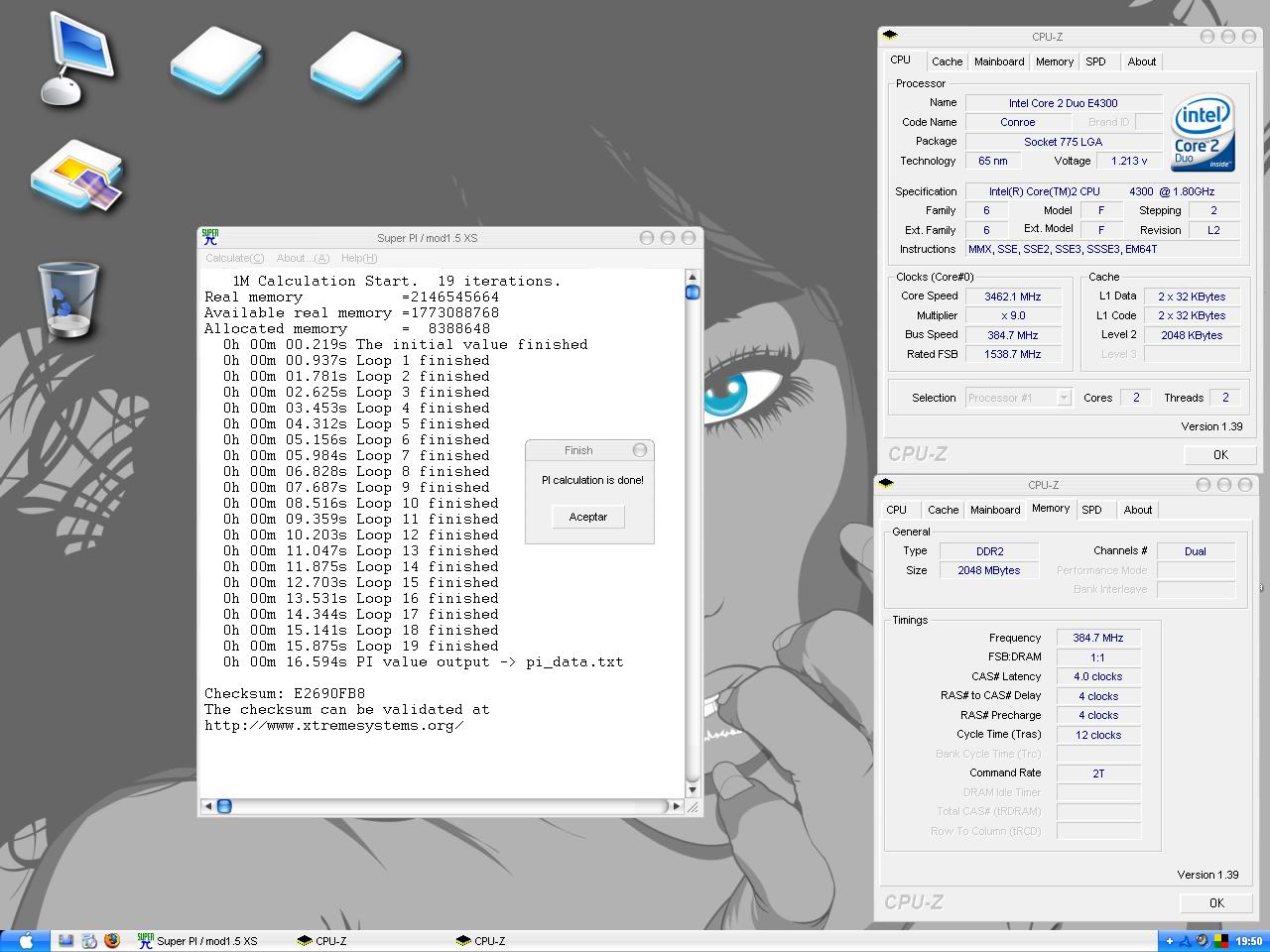Click the Core Speed value 3462.1 MHz
The image size is (1270, 952).
1013,297
